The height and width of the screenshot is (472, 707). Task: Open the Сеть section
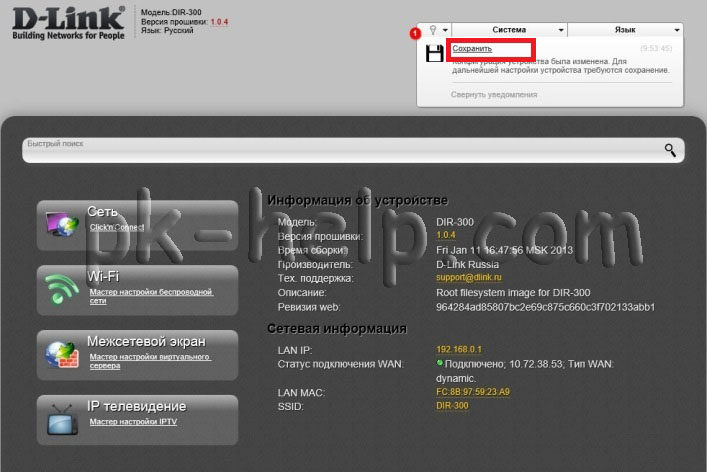tap(102, 211)
